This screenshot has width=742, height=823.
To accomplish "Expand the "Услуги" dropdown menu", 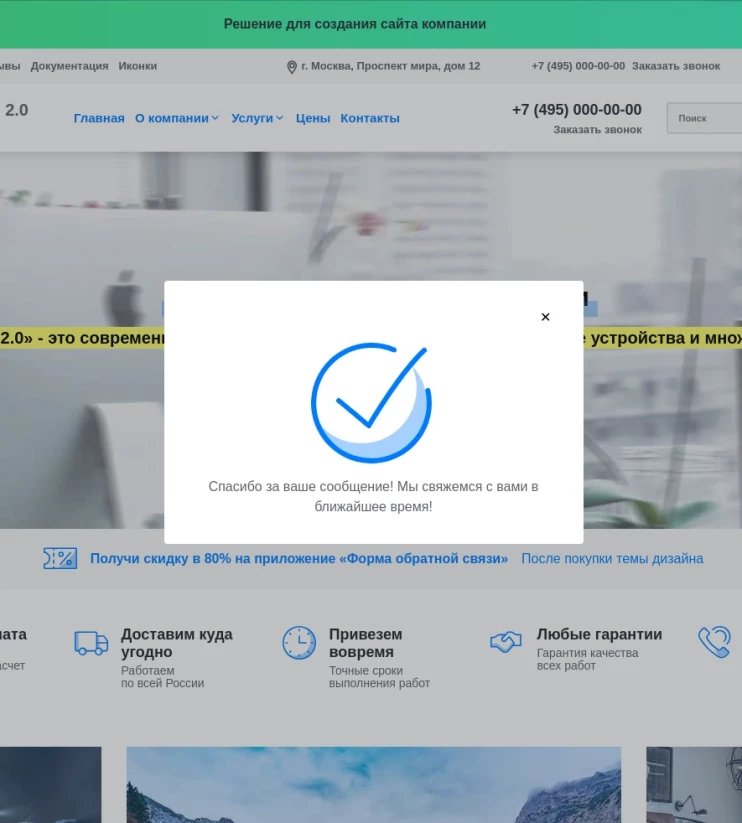I will coord(257,118).
